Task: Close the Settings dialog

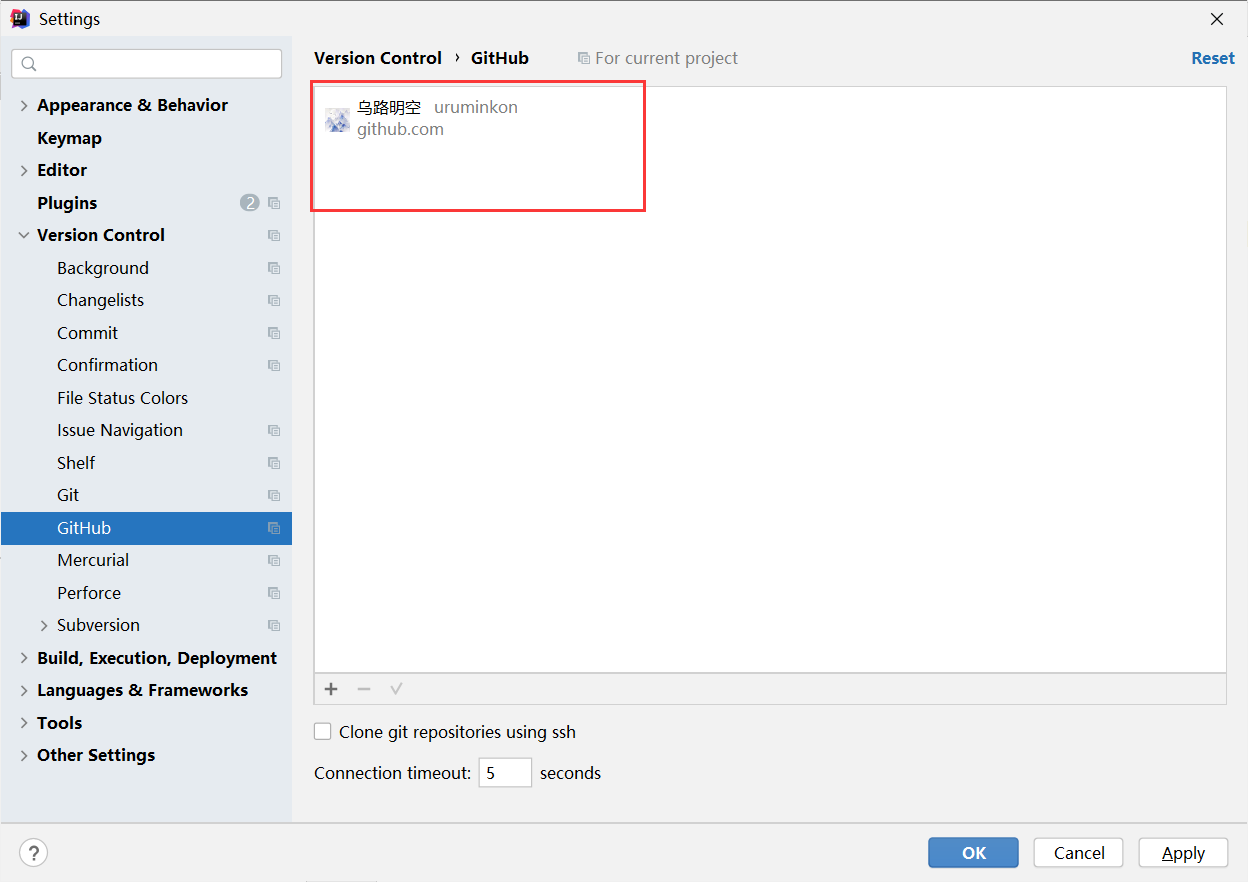Action: coord(1217,19)
